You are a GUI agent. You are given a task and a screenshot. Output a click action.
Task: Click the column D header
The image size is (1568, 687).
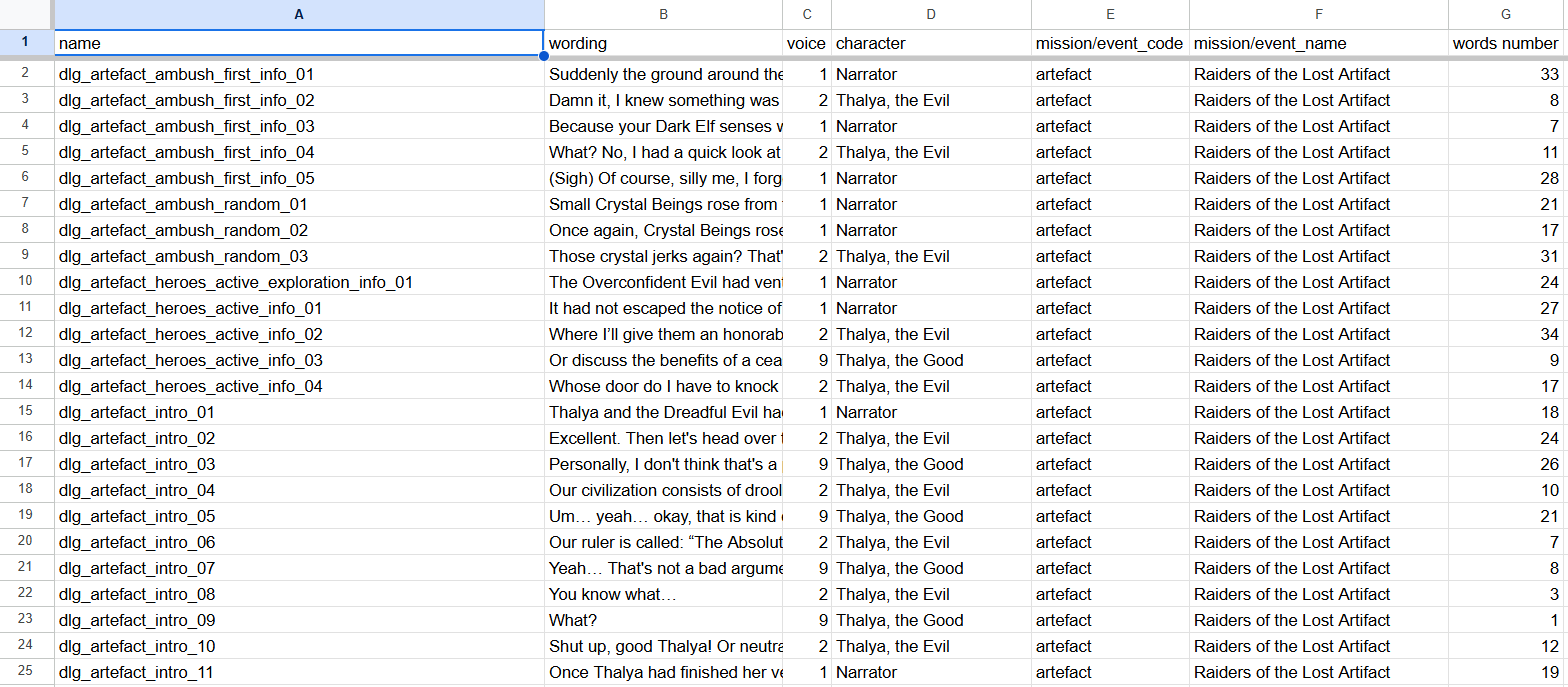pyautogui.click(x=931, y=14)
